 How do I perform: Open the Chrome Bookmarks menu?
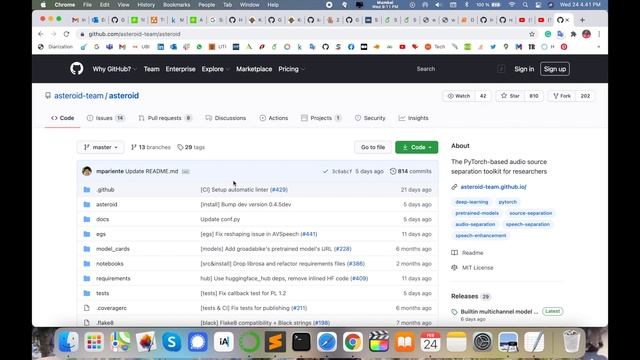point(176,5)
